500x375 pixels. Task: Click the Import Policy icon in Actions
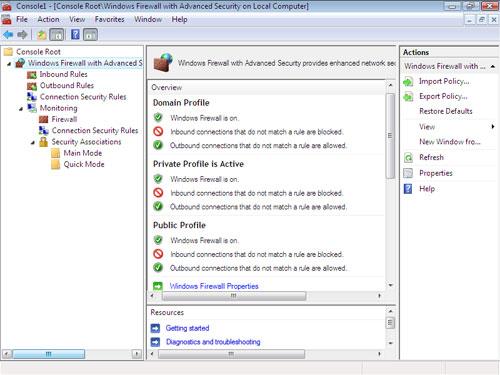coord(408,81)
